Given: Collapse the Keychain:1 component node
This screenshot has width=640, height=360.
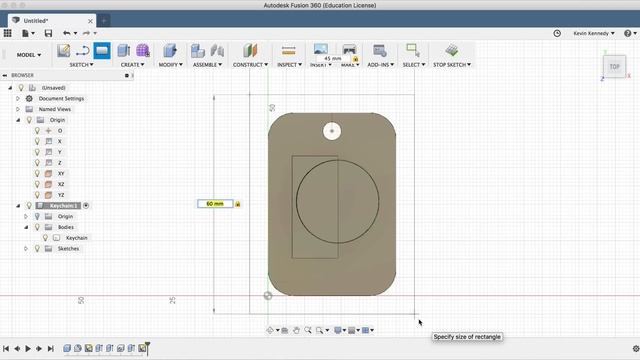Looking at the screenshot, I should click(18, 206).
